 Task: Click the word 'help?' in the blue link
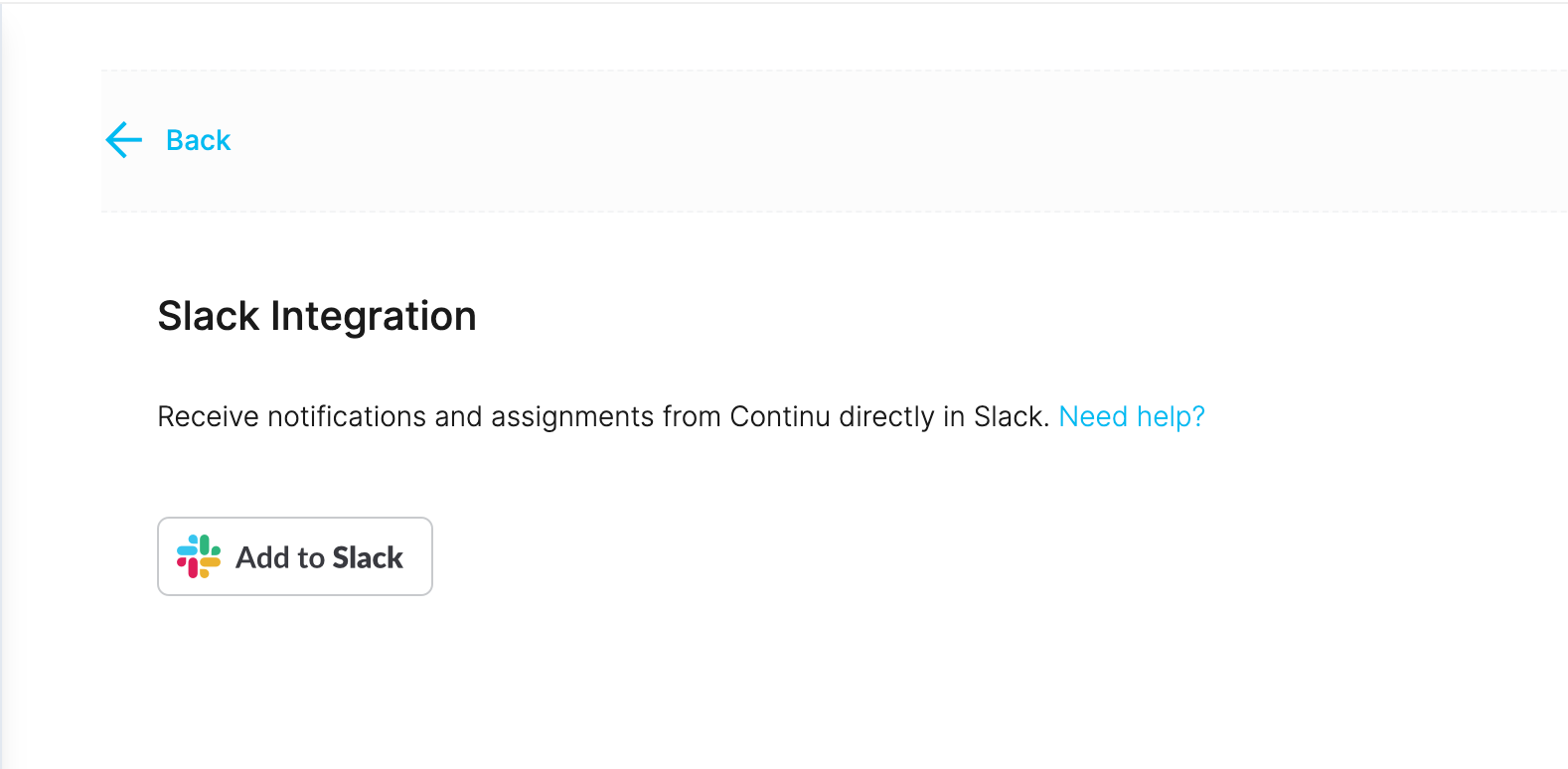1171,416
